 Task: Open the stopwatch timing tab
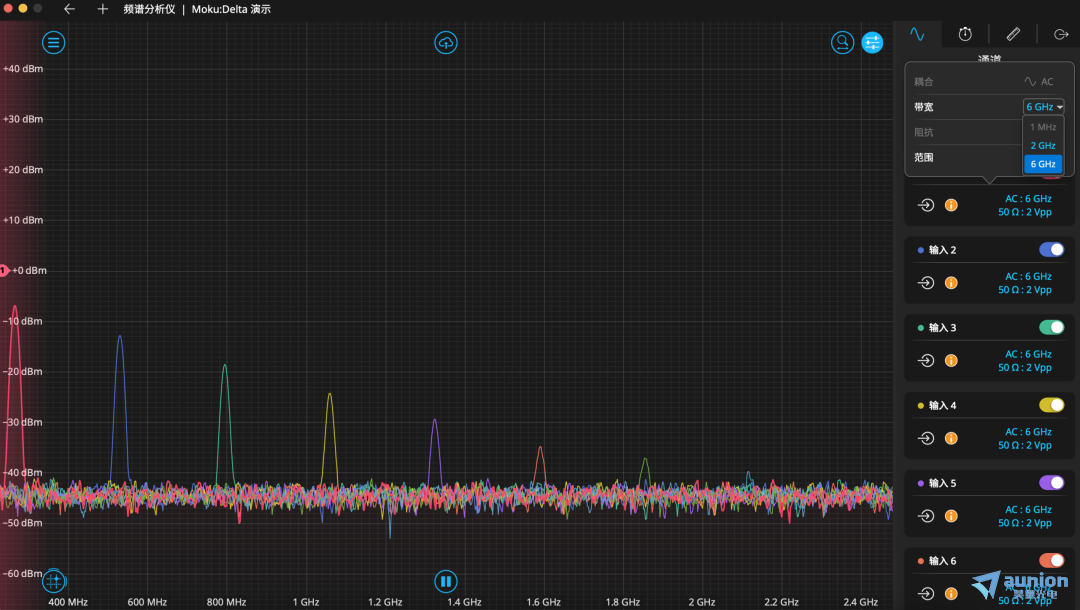[x=965, y=34]
